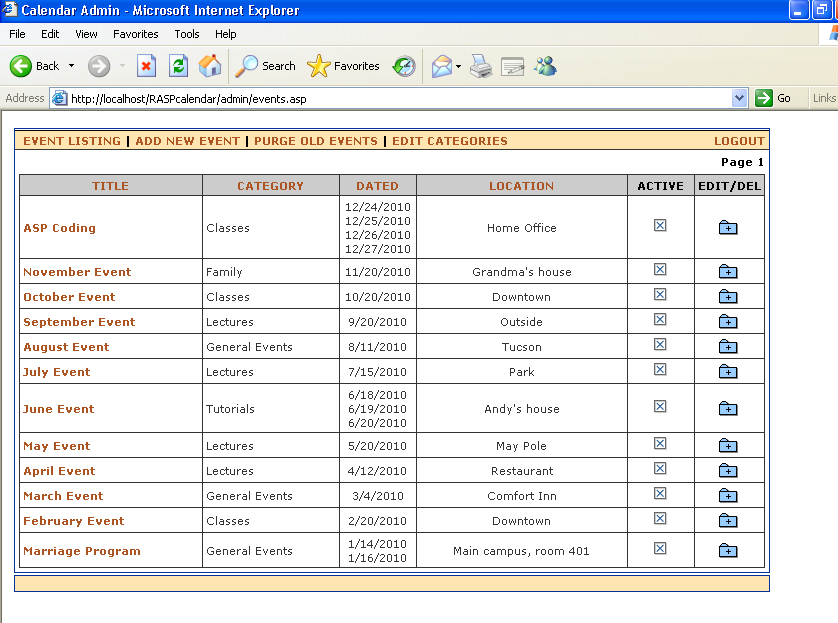Open the View menu
Screen dimensions: 838x623
tap(86, 34)
